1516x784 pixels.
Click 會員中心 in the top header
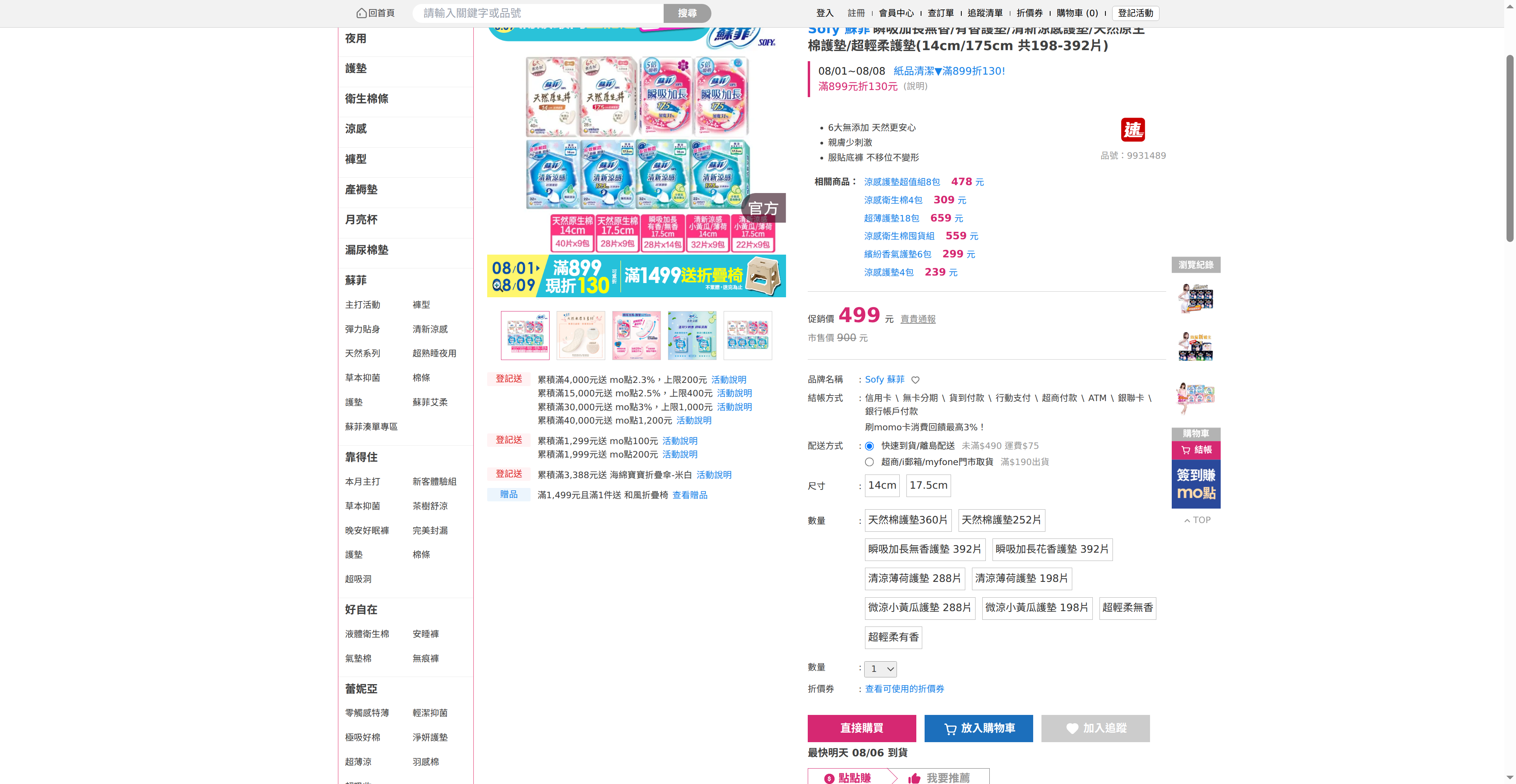pos(896,13)
